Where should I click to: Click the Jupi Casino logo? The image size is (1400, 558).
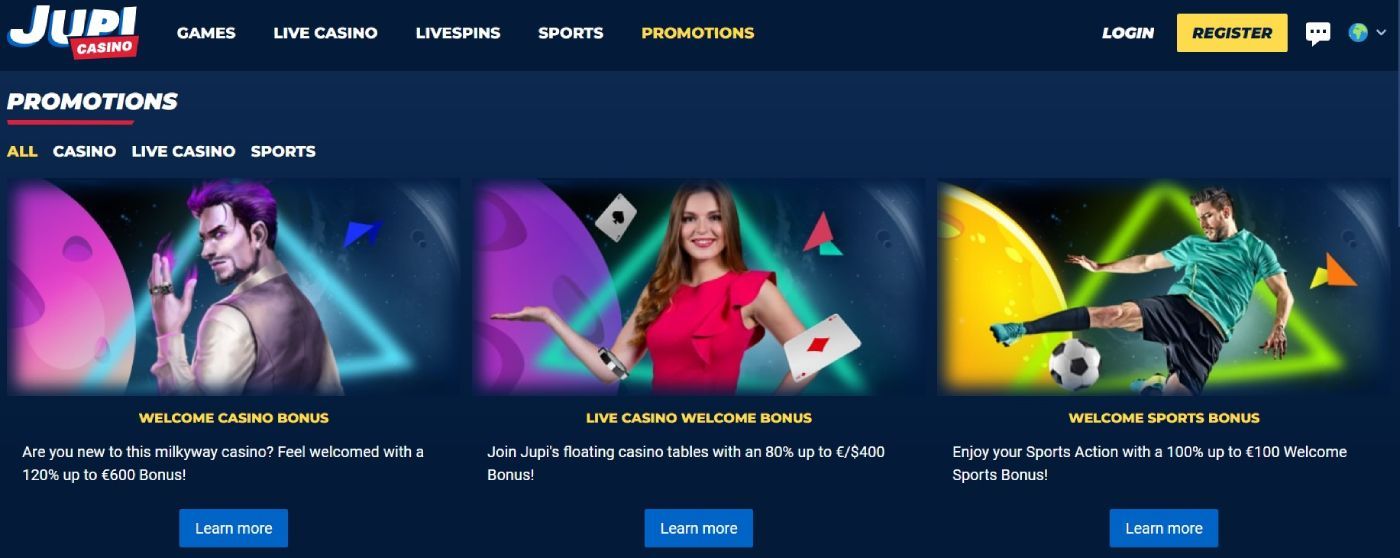(x=73, y=31)
